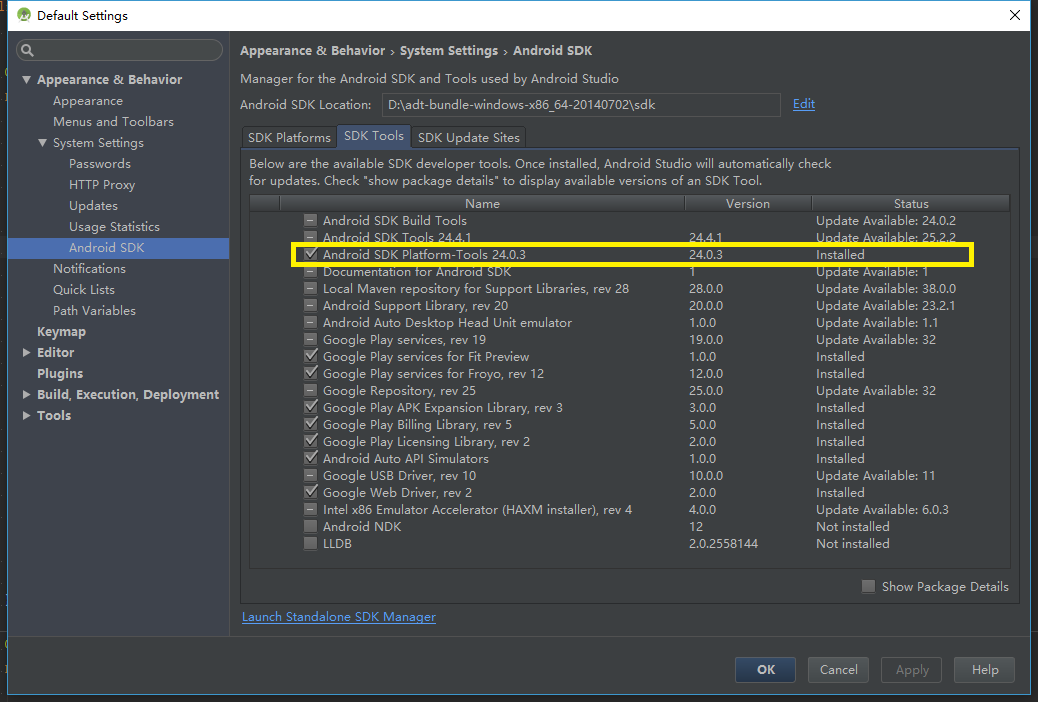Uncheck Google Play services for Froyo

tap(310, 373)
